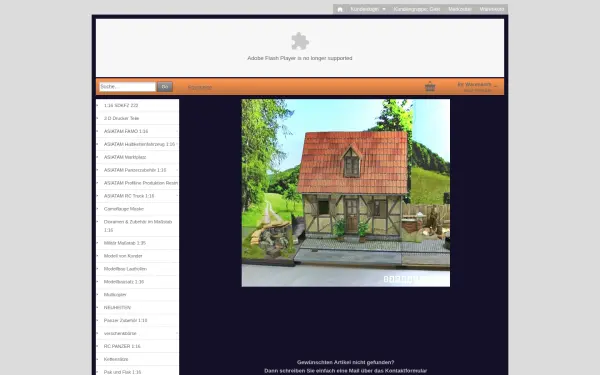Open Modell von Kunden category

(123, 256)
